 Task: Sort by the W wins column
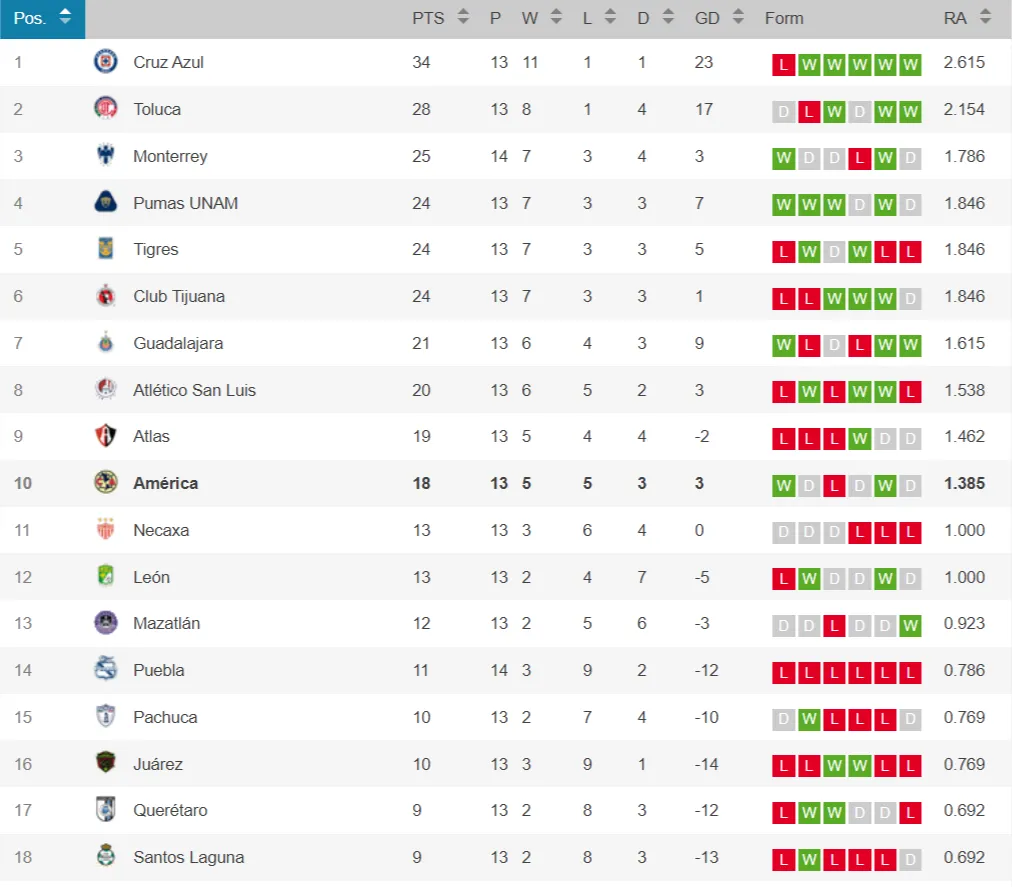click(x=538, y=18)
